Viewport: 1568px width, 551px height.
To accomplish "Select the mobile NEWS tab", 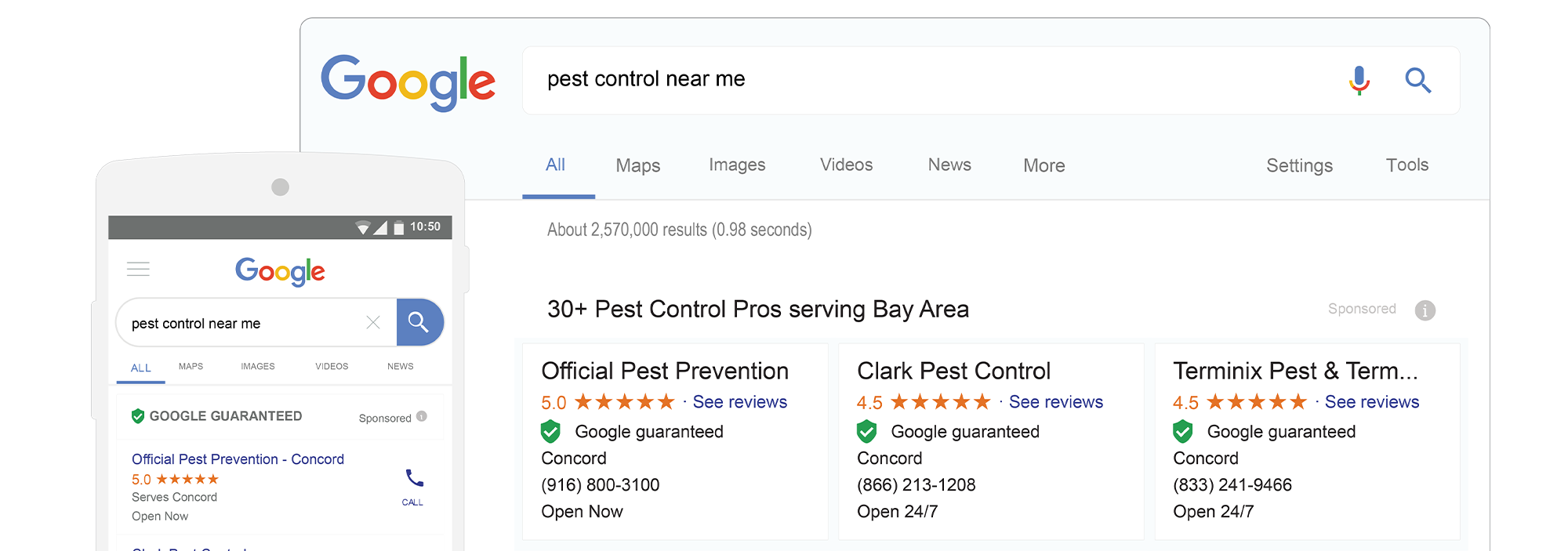I will coord(401,366).
